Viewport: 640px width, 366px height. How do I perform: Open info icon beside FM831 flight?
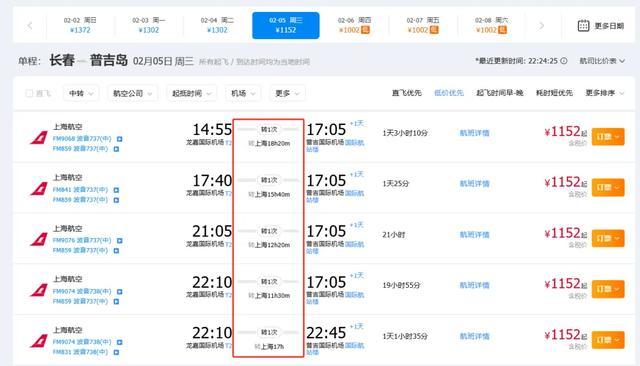[116, 352]
